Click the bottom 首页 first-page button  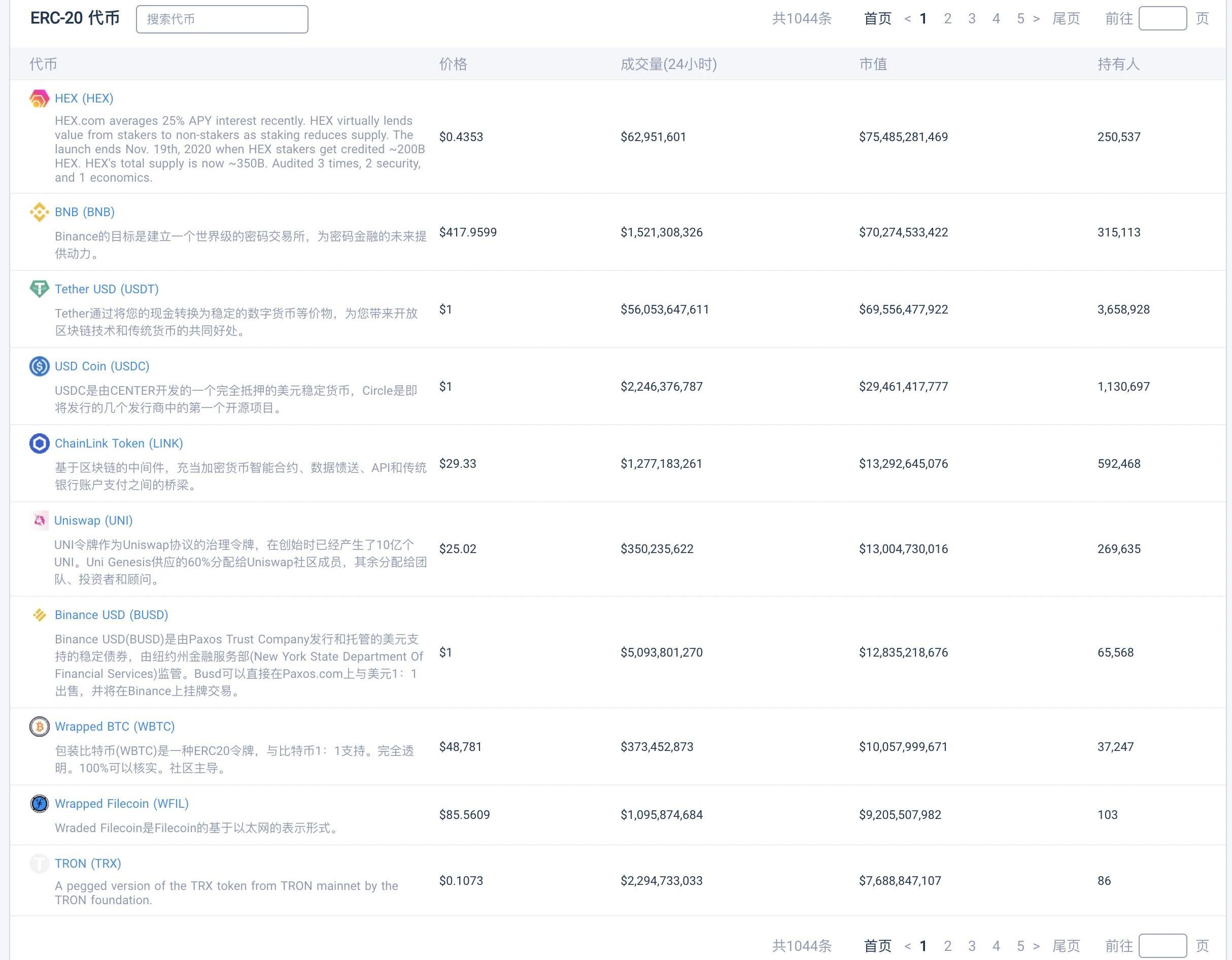(878, 946)
